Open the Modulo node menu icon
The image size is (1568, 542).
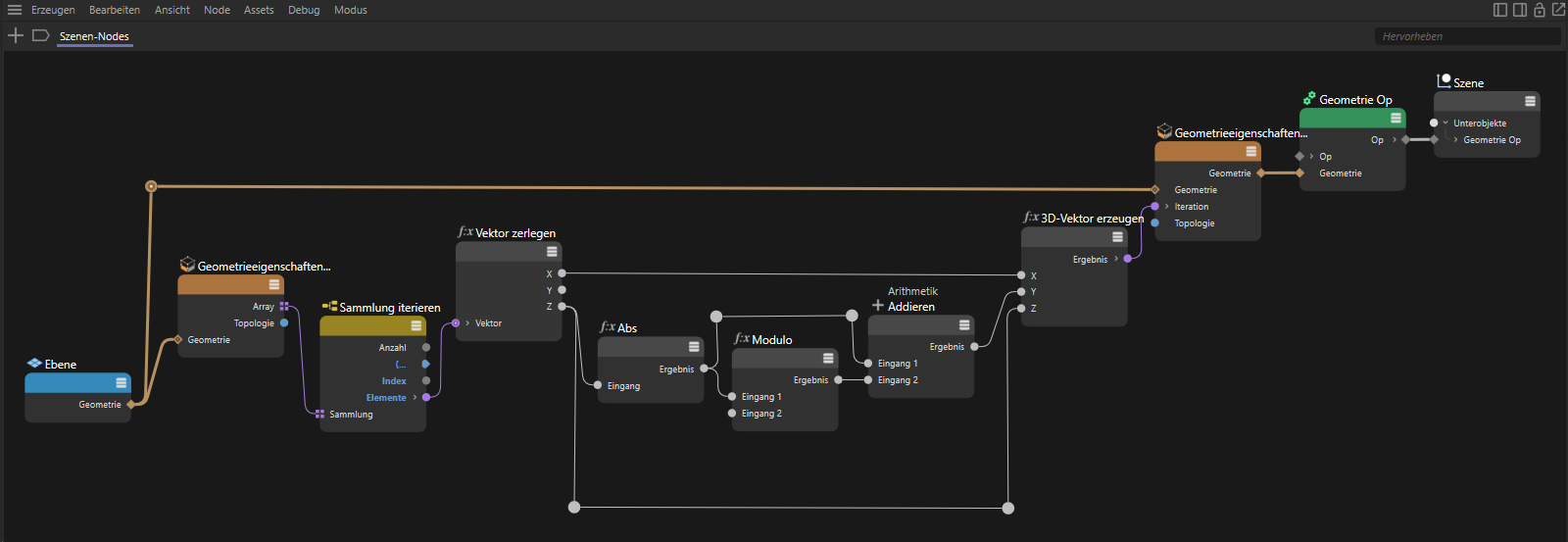tap(828, 359)
